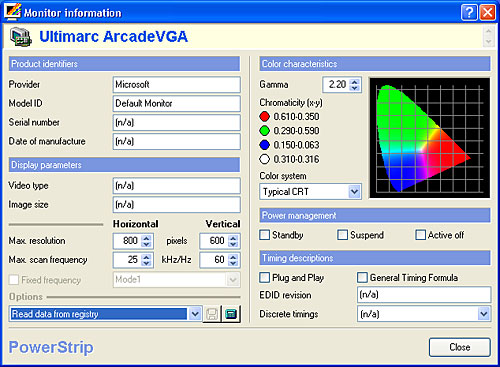Click the help question mark button

click(x=469, y=13)
